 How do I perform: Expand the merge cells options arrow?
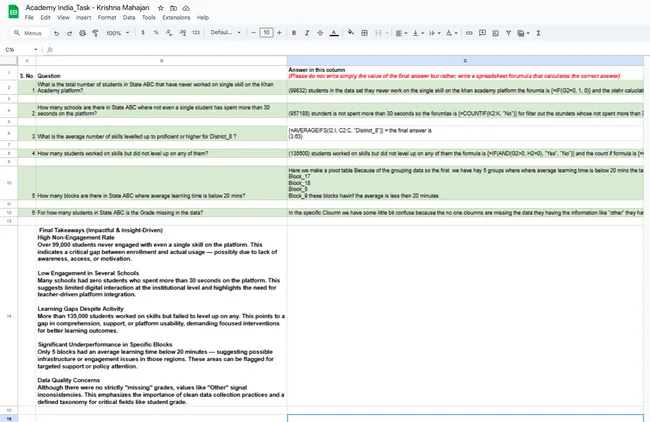[x=387, y=33]
